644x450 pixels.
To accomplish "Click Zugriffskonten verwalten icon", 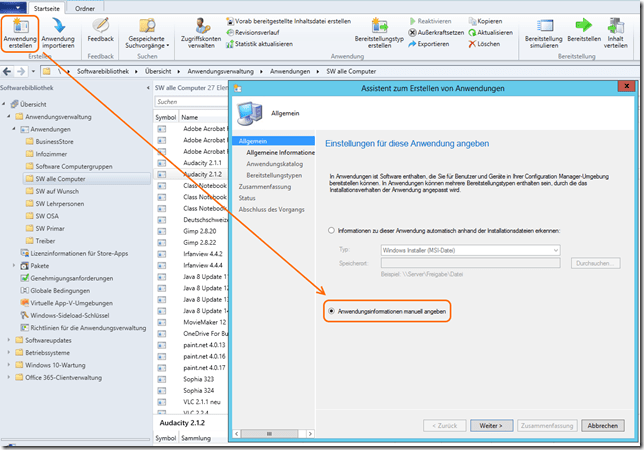I will tap(204, 32).
